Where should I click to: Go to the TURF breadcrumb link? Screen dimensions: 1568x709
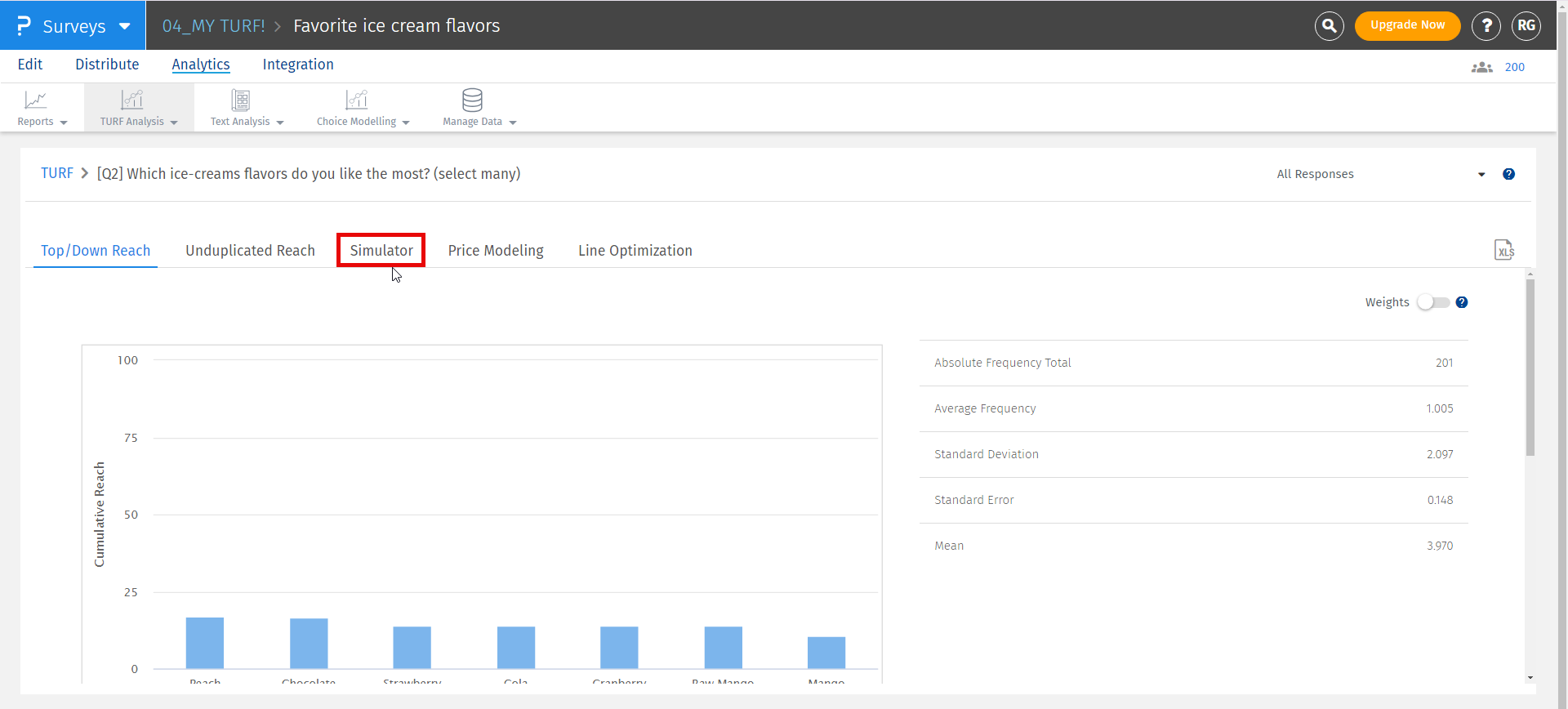pos(57,173)
